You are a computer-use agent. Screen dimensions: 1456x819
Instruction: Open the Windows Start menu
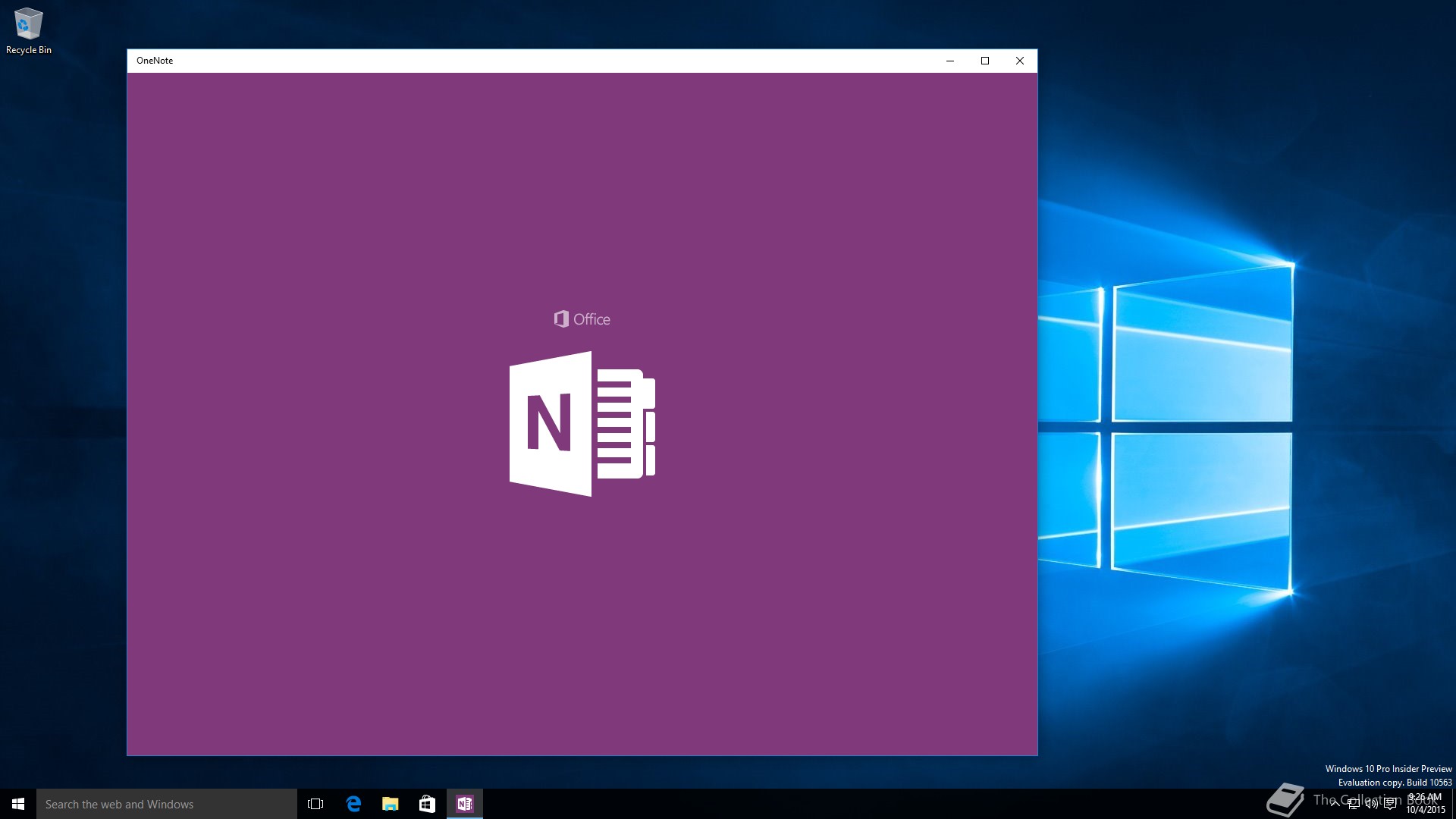[18, 804]
